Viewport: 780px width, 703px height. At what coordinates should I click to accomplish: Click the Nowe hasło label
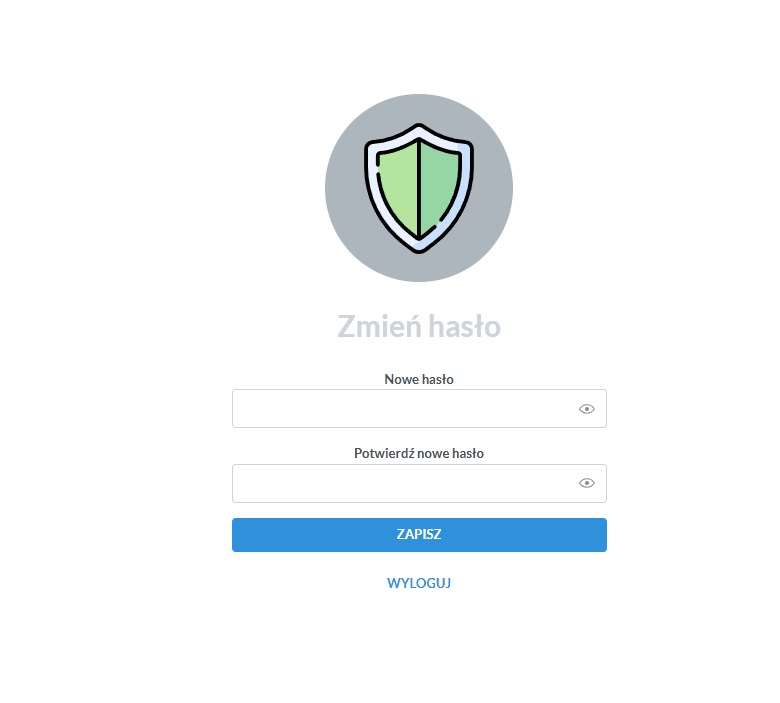coord(419,380)
